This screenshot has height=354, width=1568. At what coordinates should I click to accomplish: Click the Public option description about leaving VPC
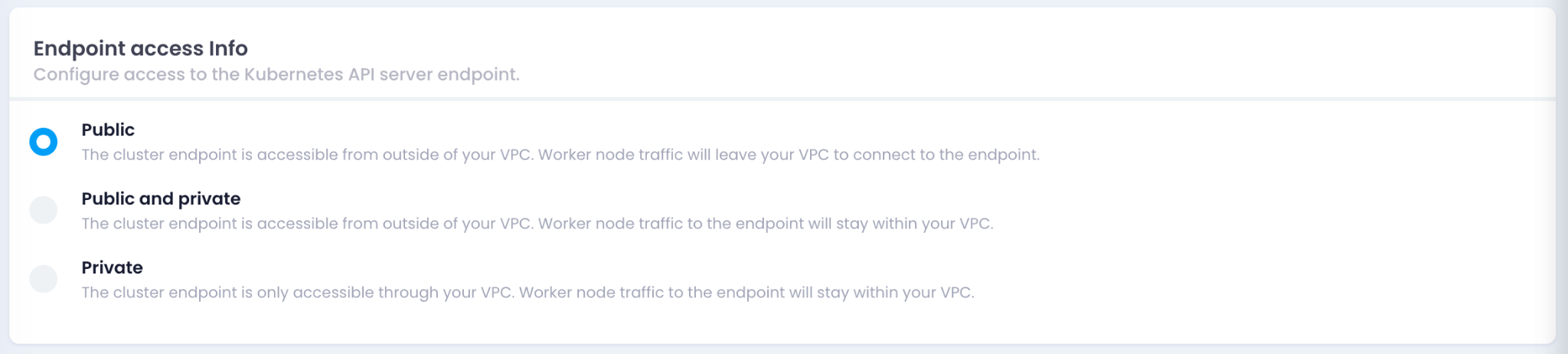click(560, 155)
